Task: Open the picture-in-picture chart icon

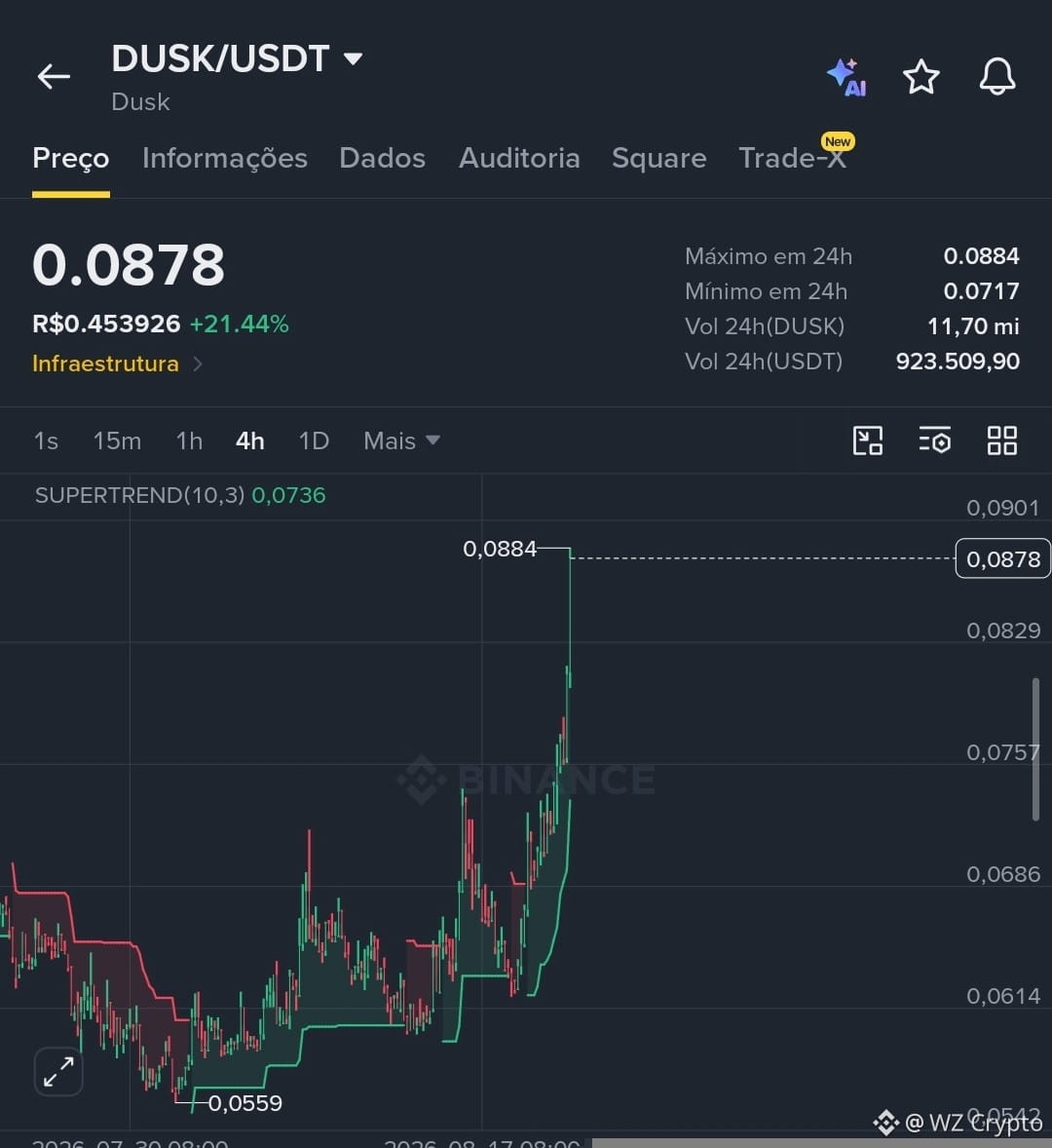Action: coord(868,440)
